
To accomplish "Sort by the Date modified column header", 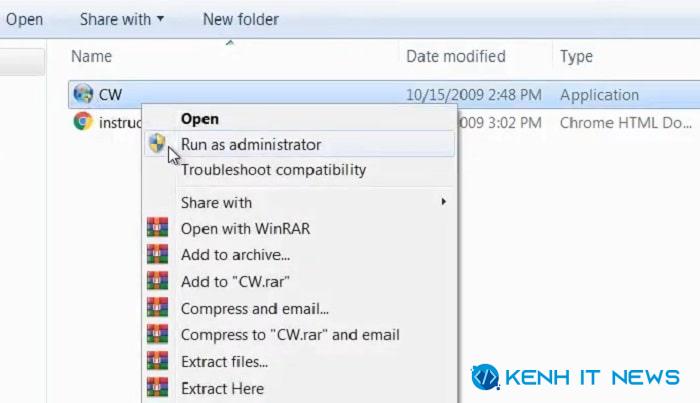I will [456, 56].
